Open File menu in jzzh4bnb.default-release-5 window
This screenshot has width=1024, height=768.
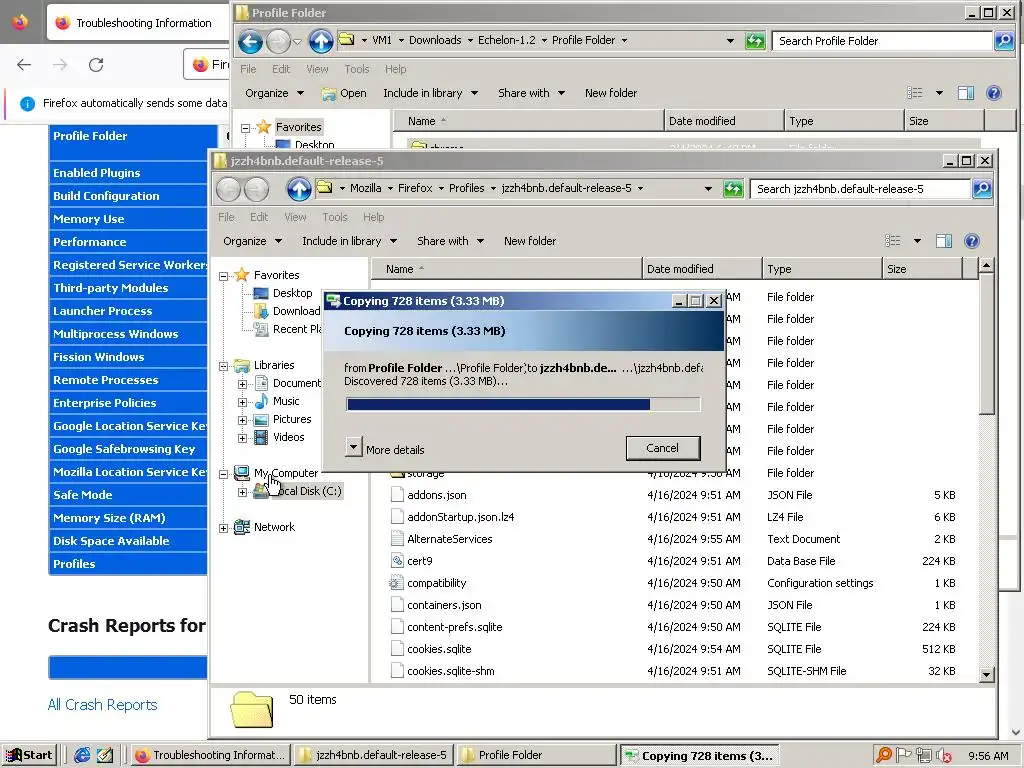(226, 217)
